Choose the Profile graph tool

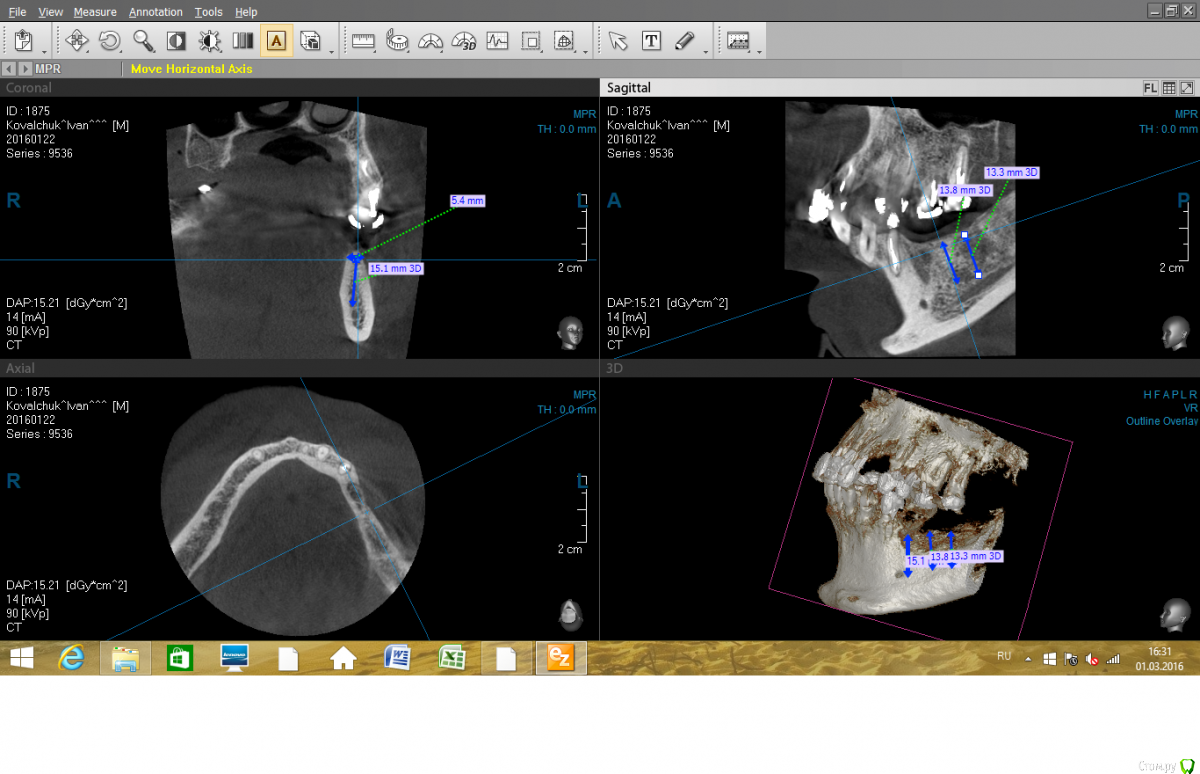click(x=497, y=41)
